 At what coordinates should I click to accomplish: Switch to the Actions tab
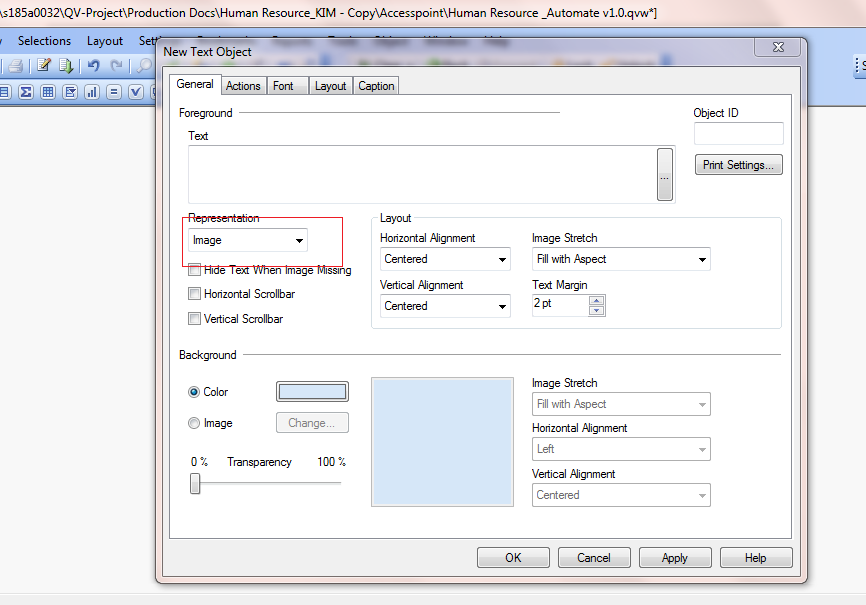click(x=243, y=86)
